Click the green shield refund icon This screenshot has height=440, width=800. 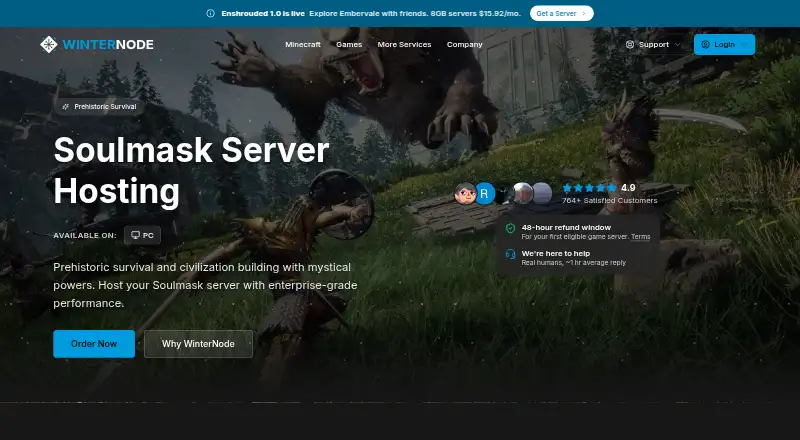pos(510,228)
